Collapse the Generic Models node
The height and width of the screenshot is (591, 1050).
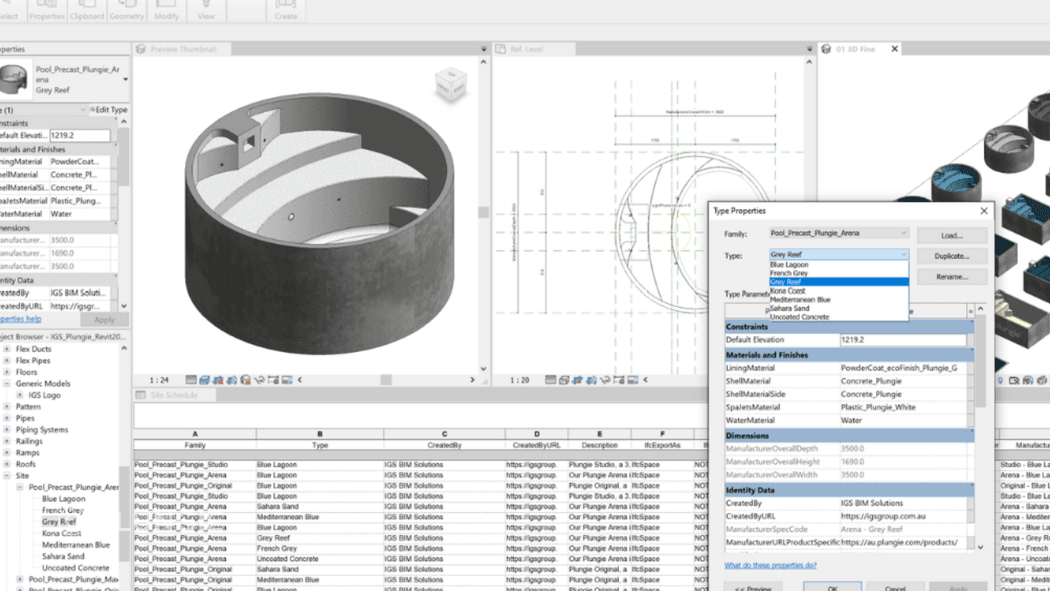click(x=7, y=384)
